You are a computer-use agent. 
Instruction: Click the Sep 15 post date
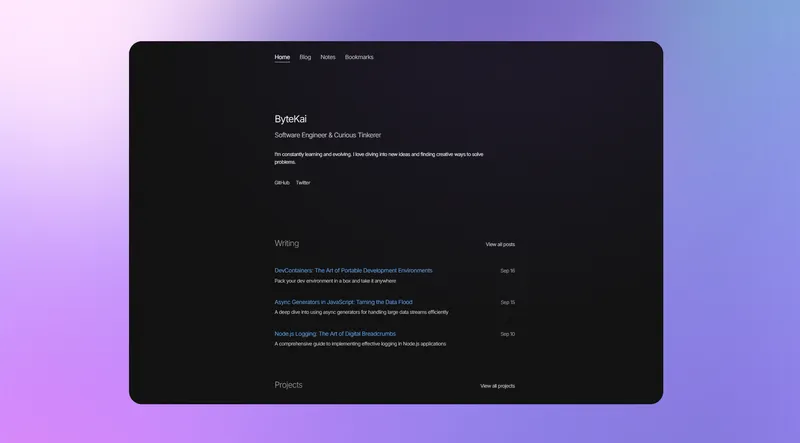coord(507,302)
